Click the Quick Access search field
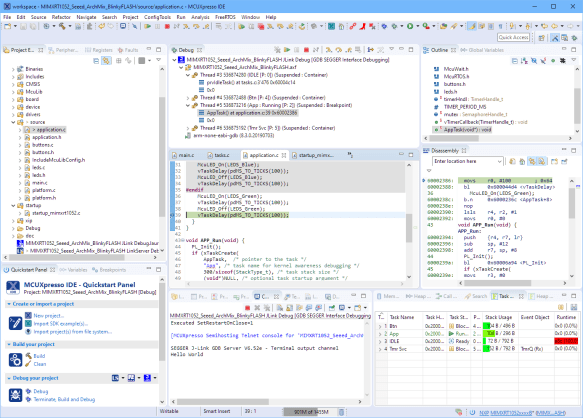 [513, 38]
